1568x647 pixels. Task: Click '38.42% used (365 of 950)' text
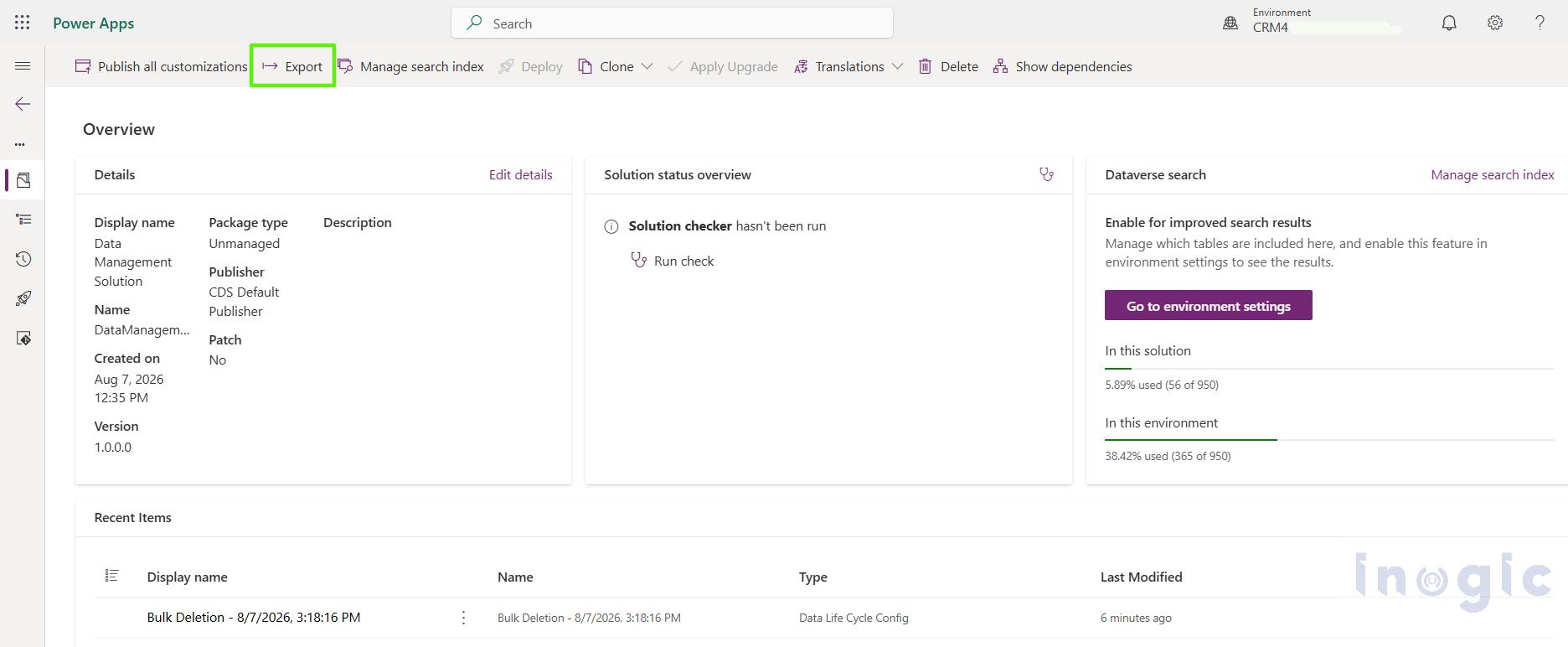click(1168, 456)
